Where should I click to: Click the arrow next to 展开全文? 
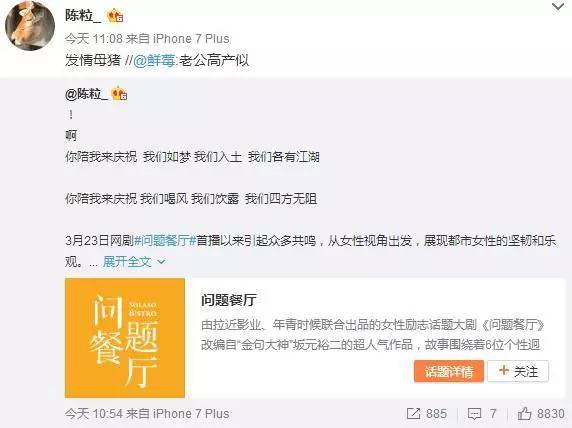(x=161, y=262)
